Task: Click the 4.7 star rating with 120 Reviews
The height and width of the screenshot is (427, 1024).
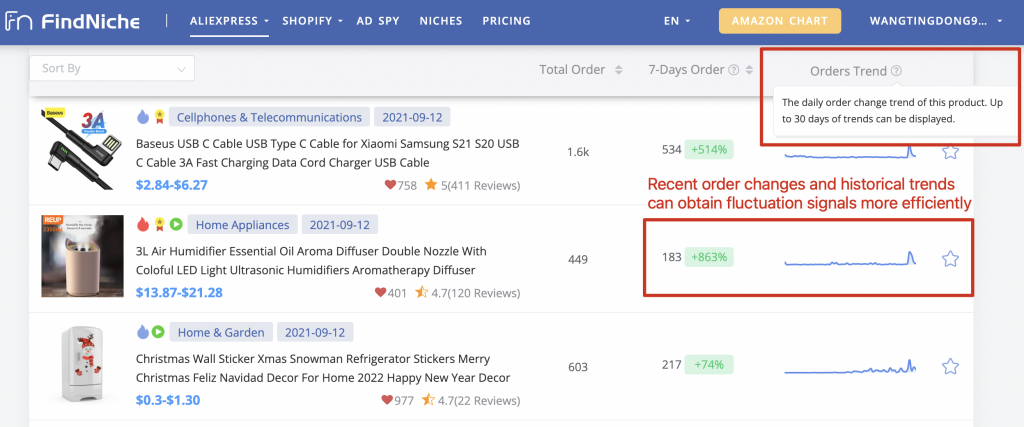Action: click(x=468, y=293)
